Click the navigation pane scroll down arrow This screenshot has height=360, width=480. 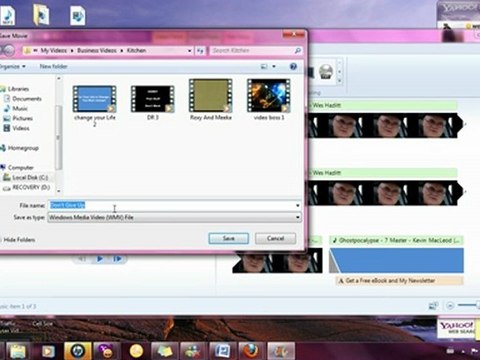click(x=59, y=191)
